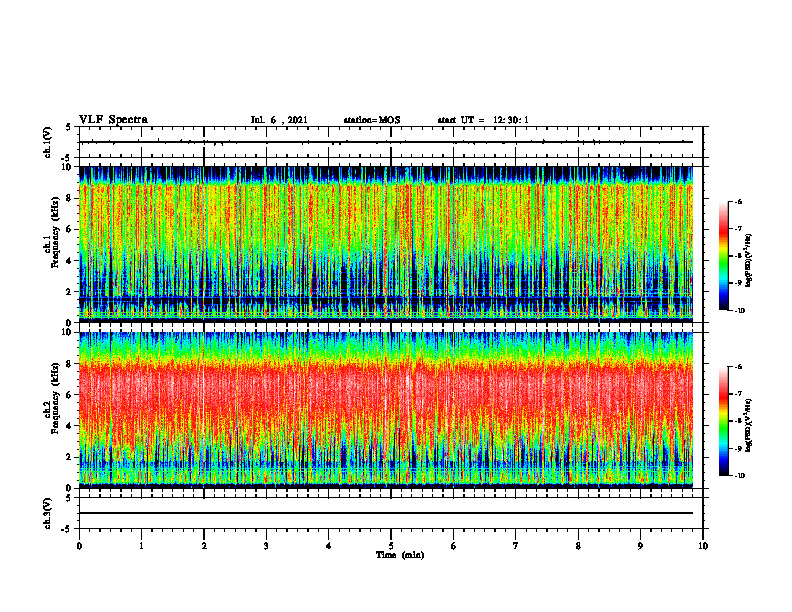Click the 'ch.1(V)' axis label
This screenshot has width=792, height=612.
[x=47, y=142]
